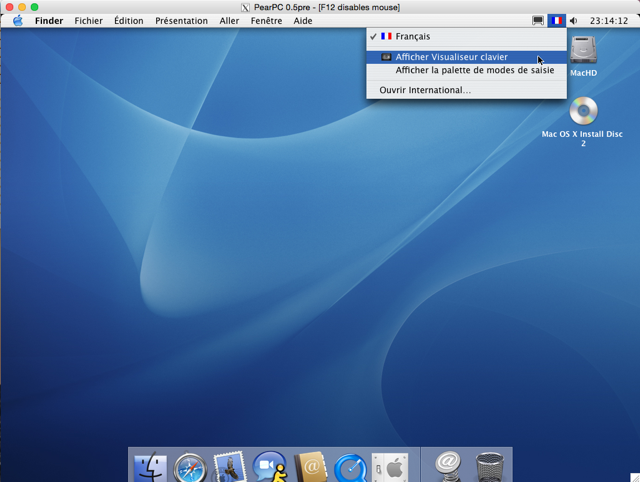
Task: Open System Preferences from the Dock
Action: coord(390,468)
